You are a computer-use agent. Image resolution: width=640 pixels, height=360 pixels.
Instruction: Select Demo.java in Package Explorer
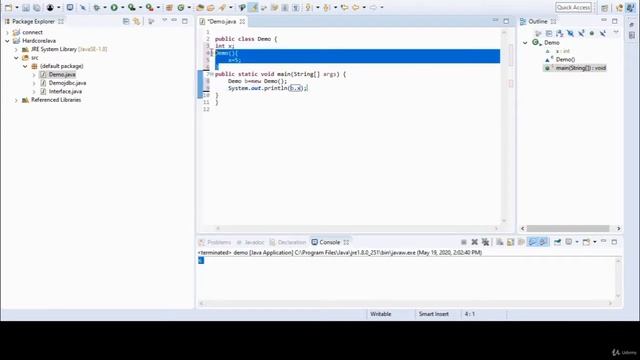tap(62, 75)
